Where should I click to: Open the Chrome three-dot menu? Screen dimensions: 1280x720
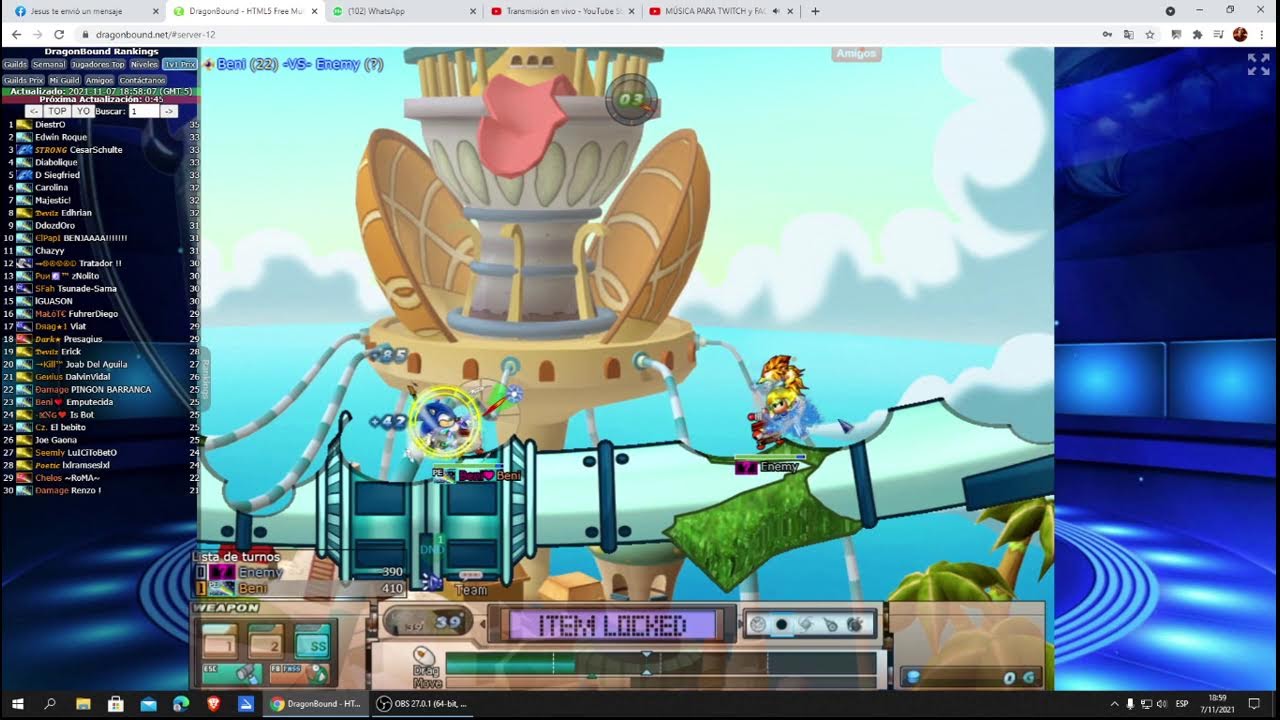coord(1262,34)
